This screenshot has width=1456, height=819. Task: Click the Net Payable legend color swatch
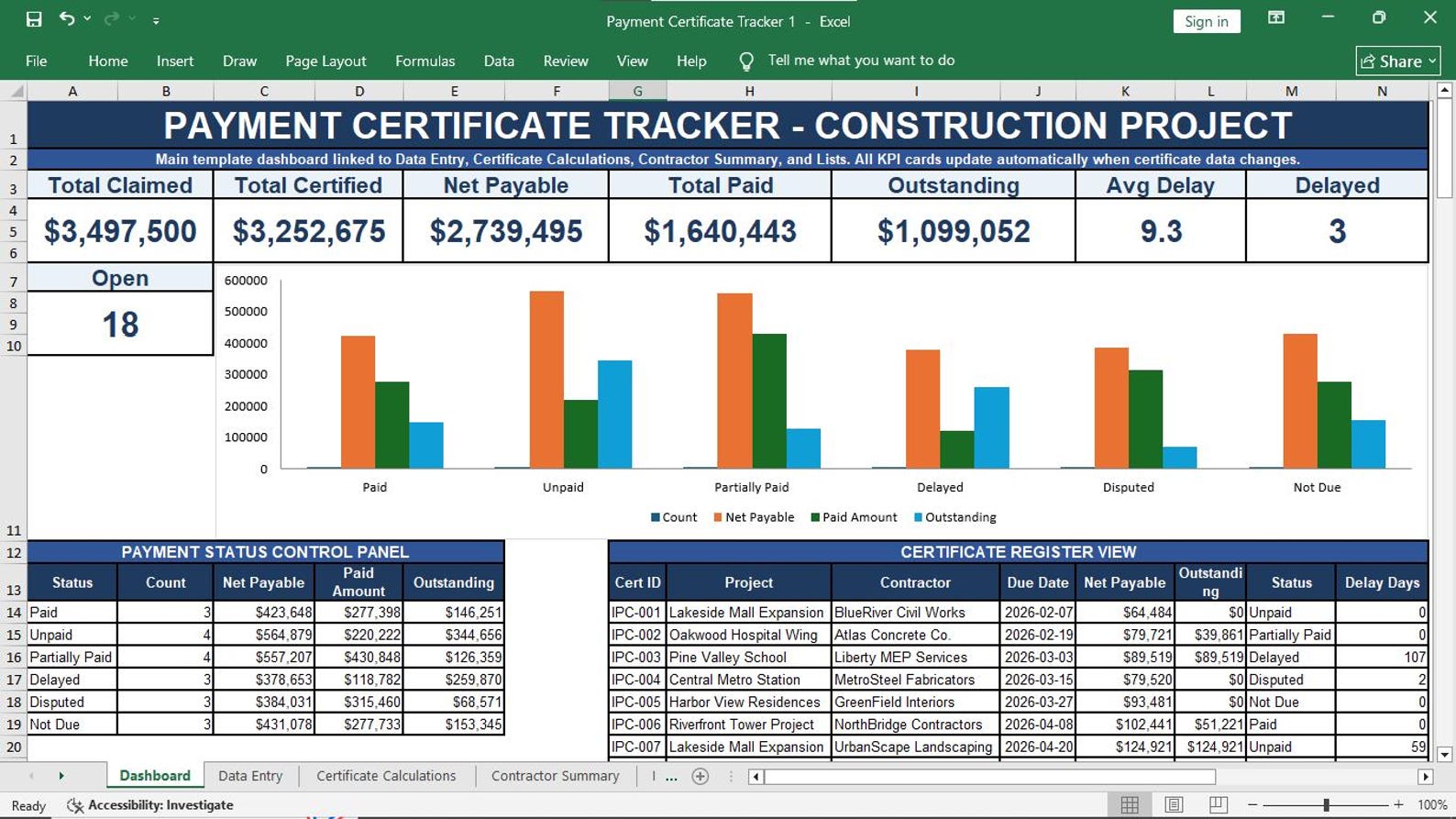[719, 517]
